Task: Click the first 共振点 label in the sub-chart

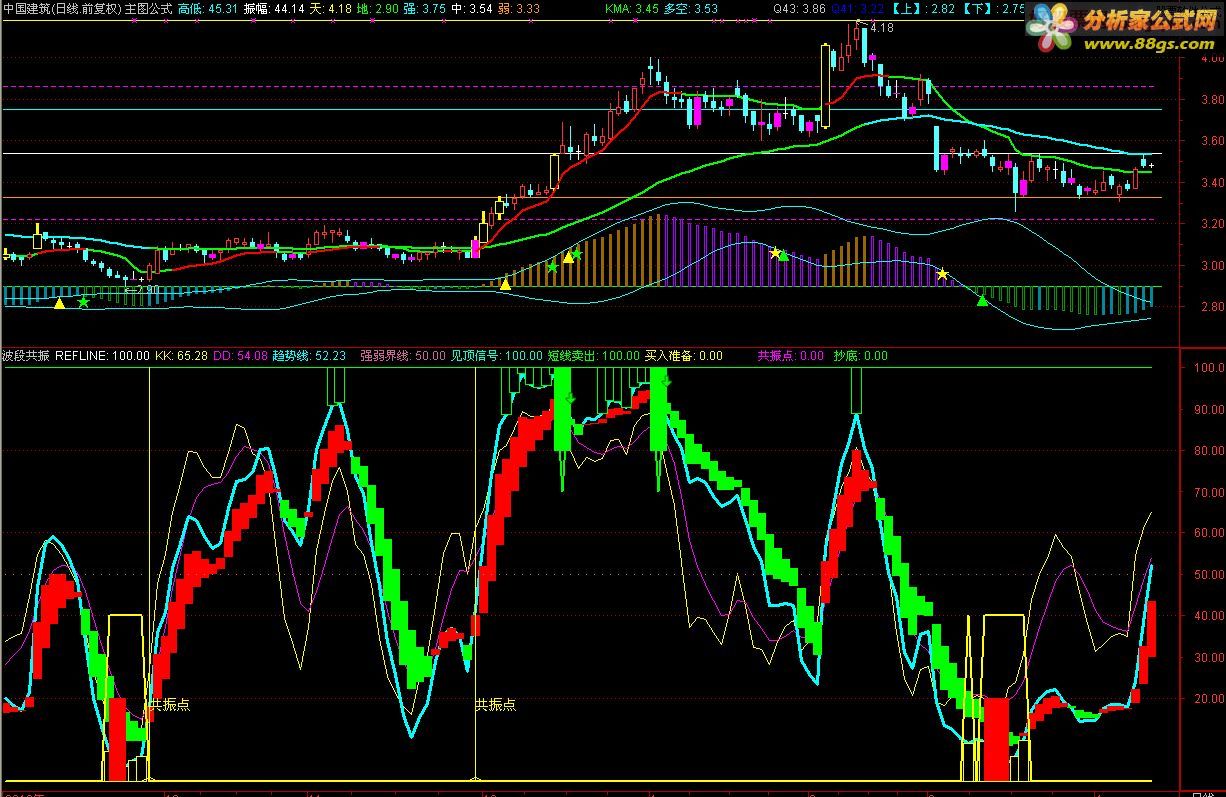Action: tap(170, 704)
